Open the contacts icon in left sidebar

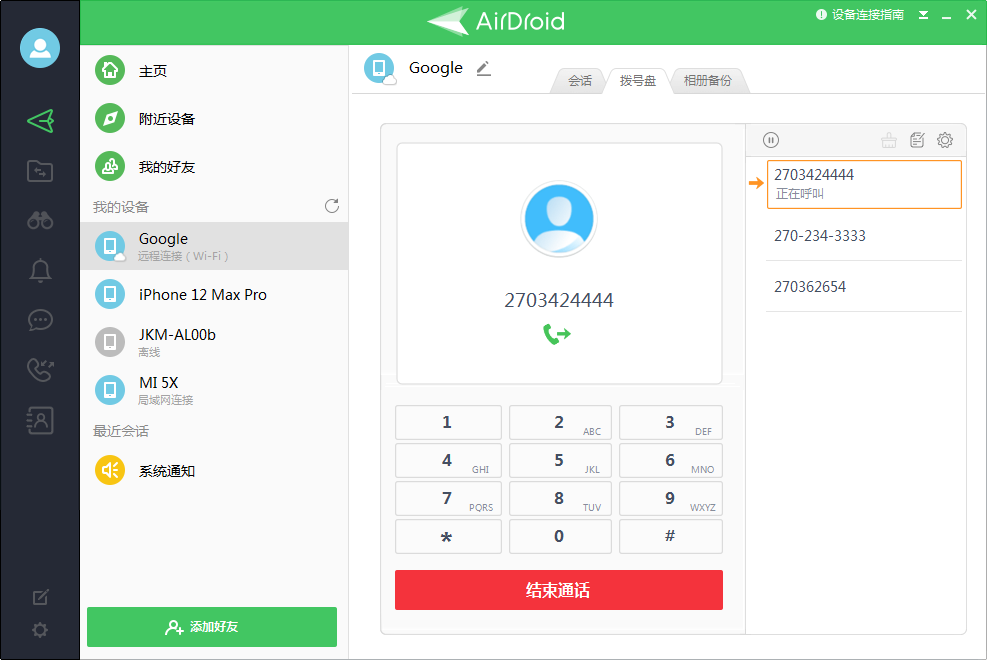[x=40, y=421]
